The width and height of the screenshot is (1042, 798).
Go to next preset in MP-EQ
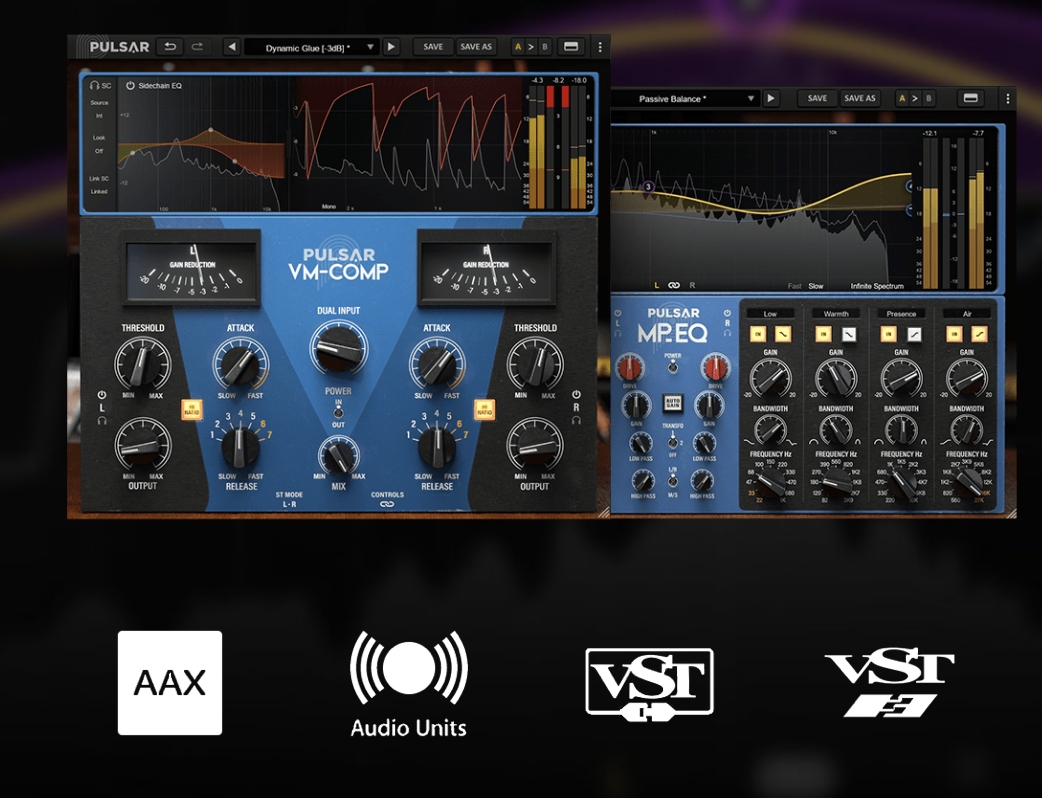coord(771,98)
